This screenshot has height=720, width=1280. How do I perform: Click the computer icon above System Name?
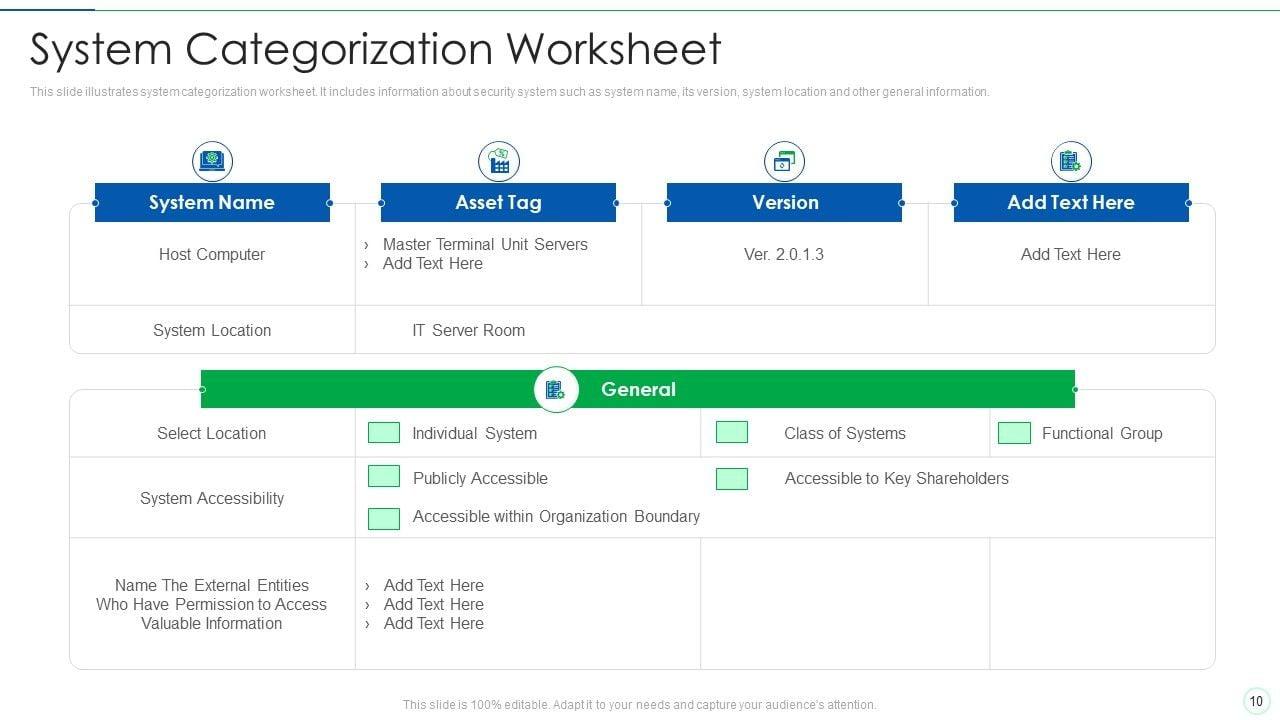(212, 161)
